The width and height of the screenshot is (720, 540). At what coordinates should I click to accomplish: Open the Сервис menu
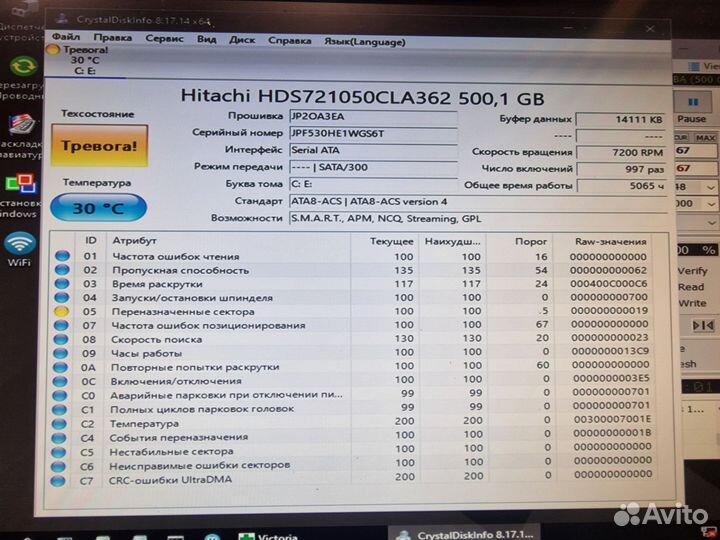[x=164, y=39]
